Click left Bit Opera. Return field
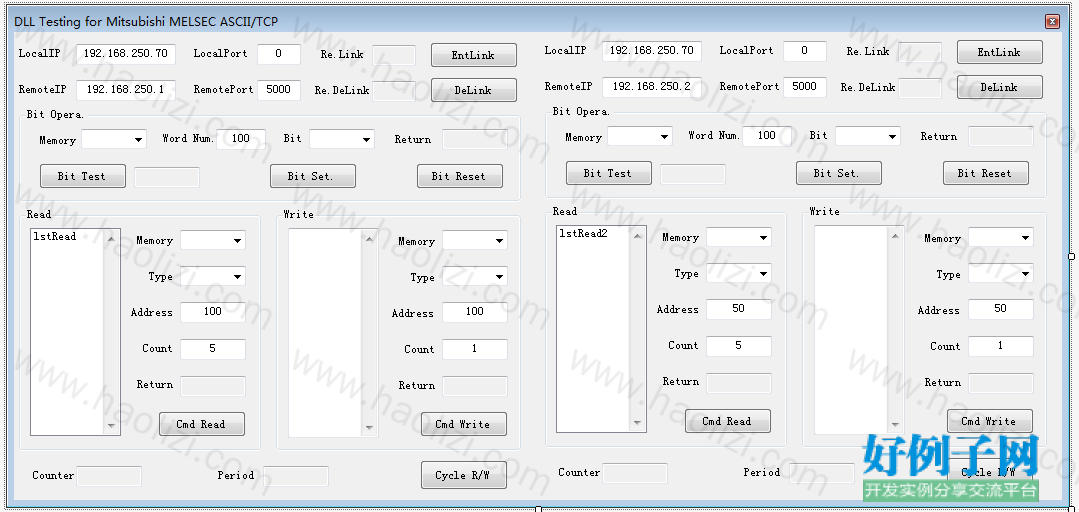The image size is (1079, 512). pos(475,139)
